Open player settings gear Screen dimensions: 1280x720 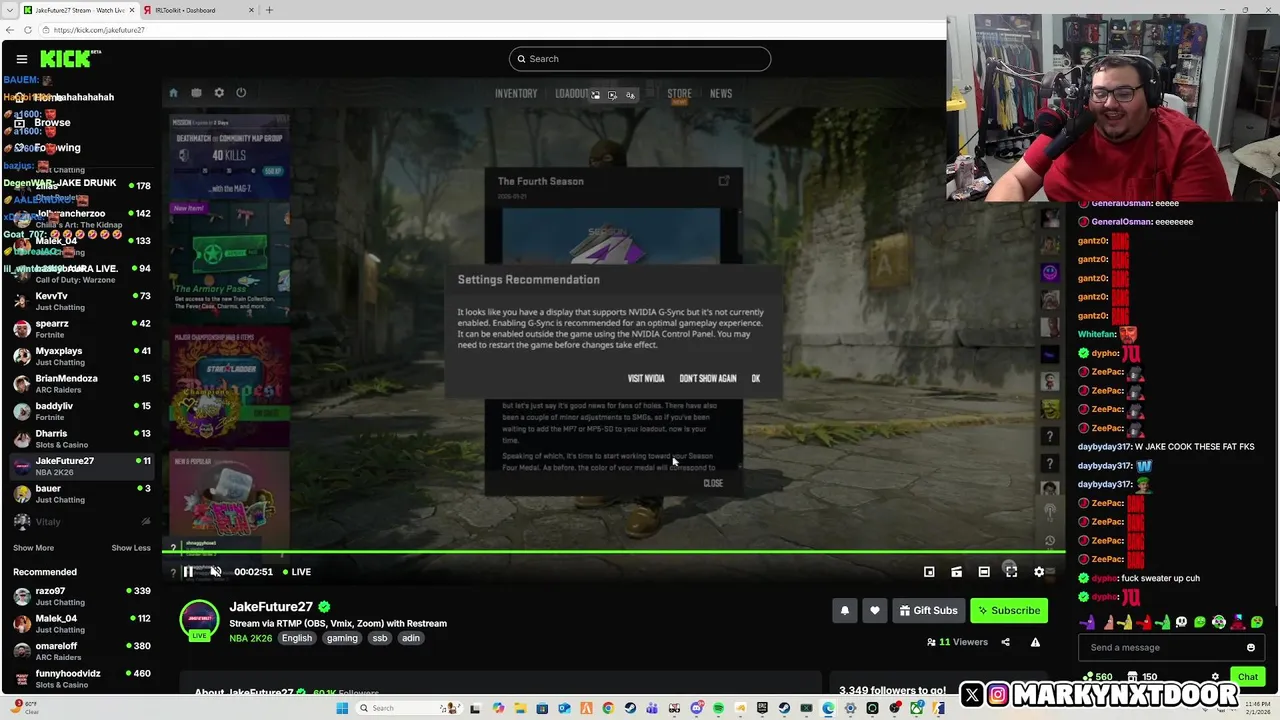[1039, 572]
